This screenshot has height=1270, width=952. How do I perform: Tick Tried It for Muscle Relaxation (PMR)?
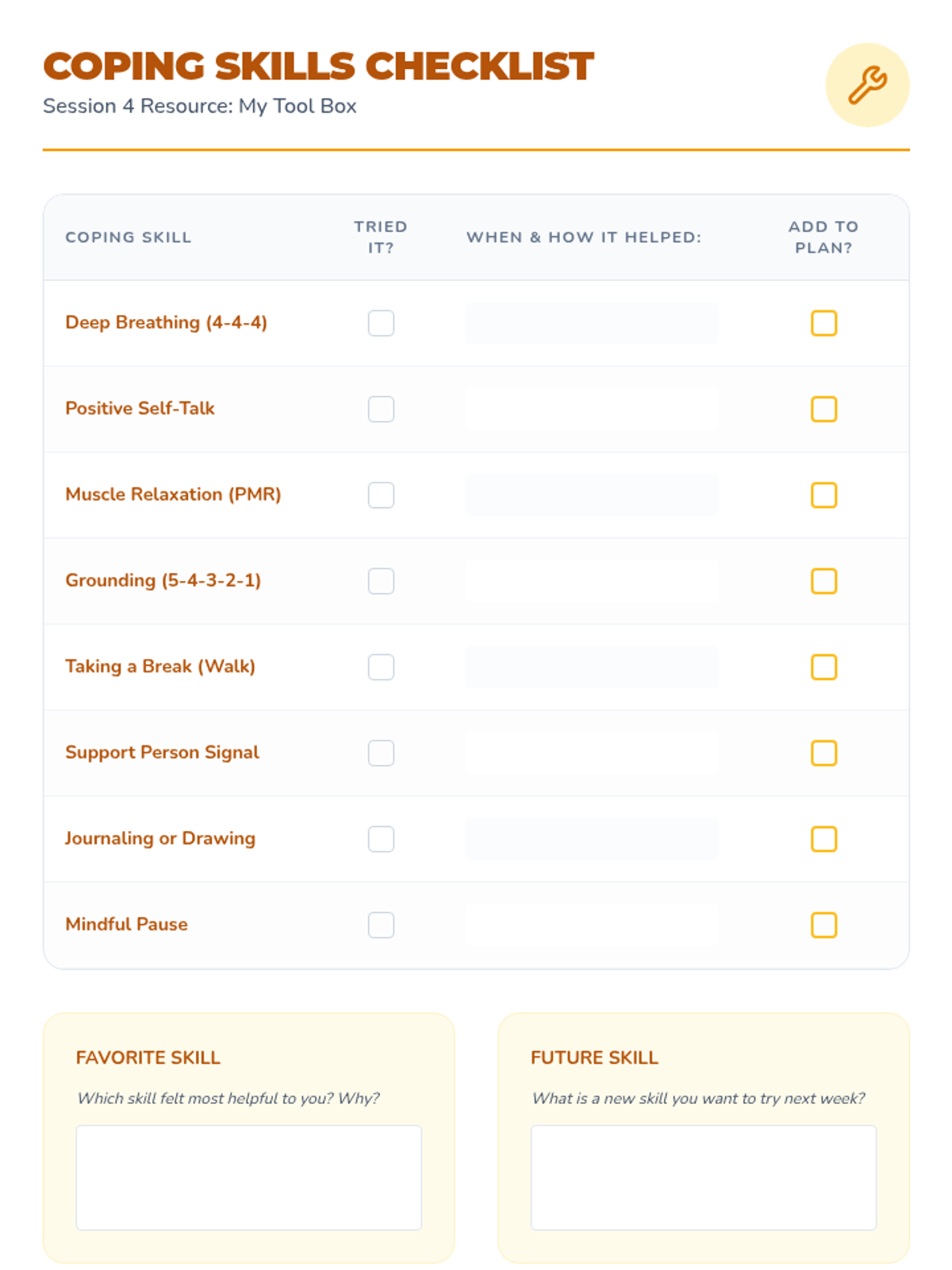coord(381,495)
